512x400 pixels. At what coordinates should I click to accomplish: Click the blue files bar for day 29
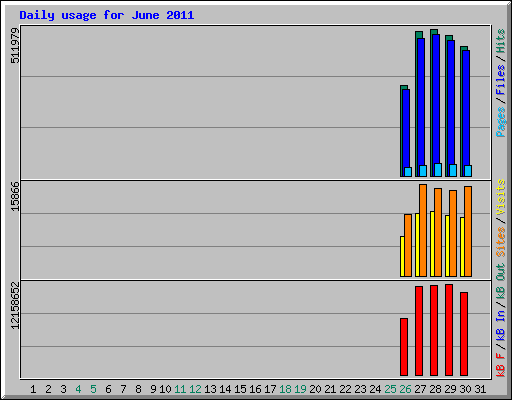pyautogui.click(x=451, y=102)
